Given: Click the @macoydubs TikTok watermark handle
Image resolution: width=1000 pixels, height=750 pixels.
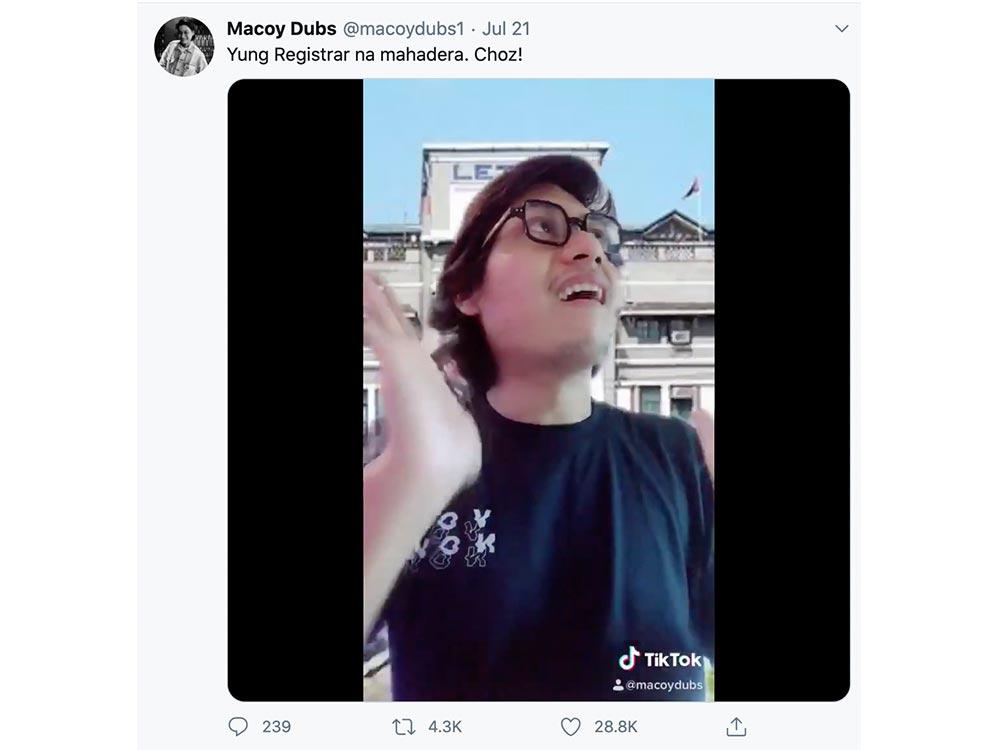Looking at the screenshot, I should (x=664, y=685).
